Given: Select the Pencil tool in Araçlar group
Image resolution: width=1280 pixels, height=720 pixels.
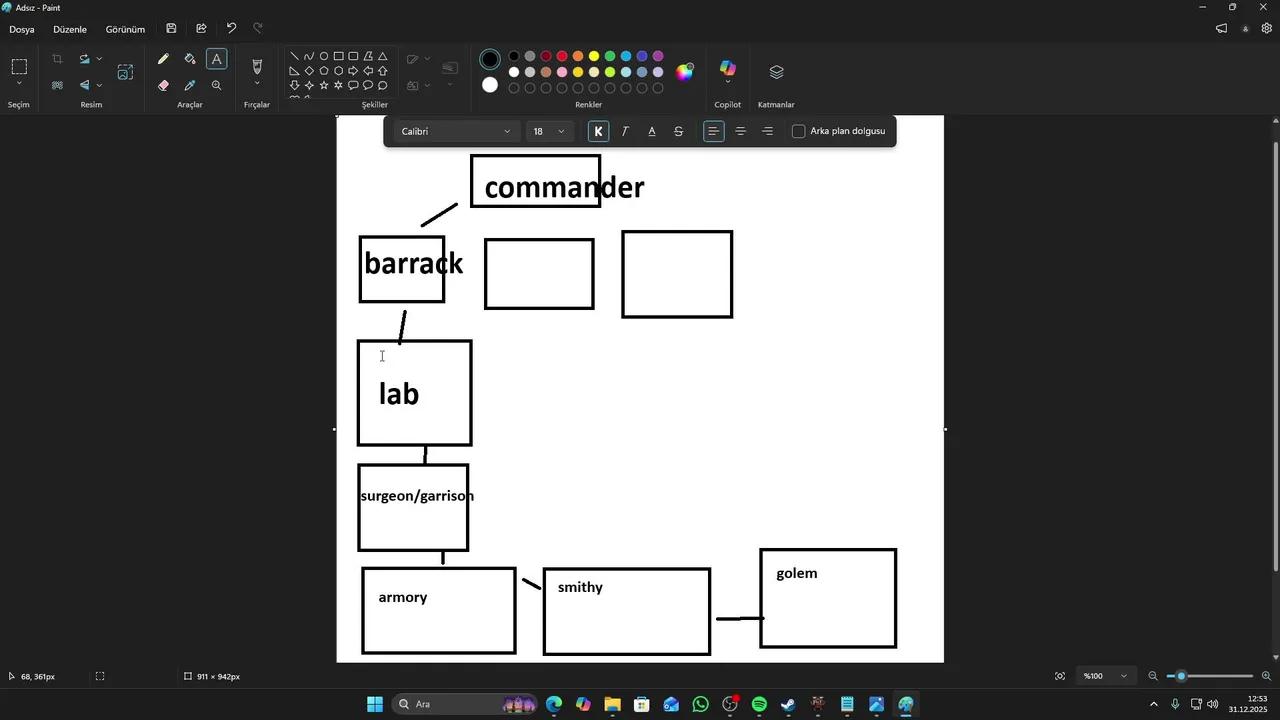Looking at the screenshot, I should click(x=163, y=58).
